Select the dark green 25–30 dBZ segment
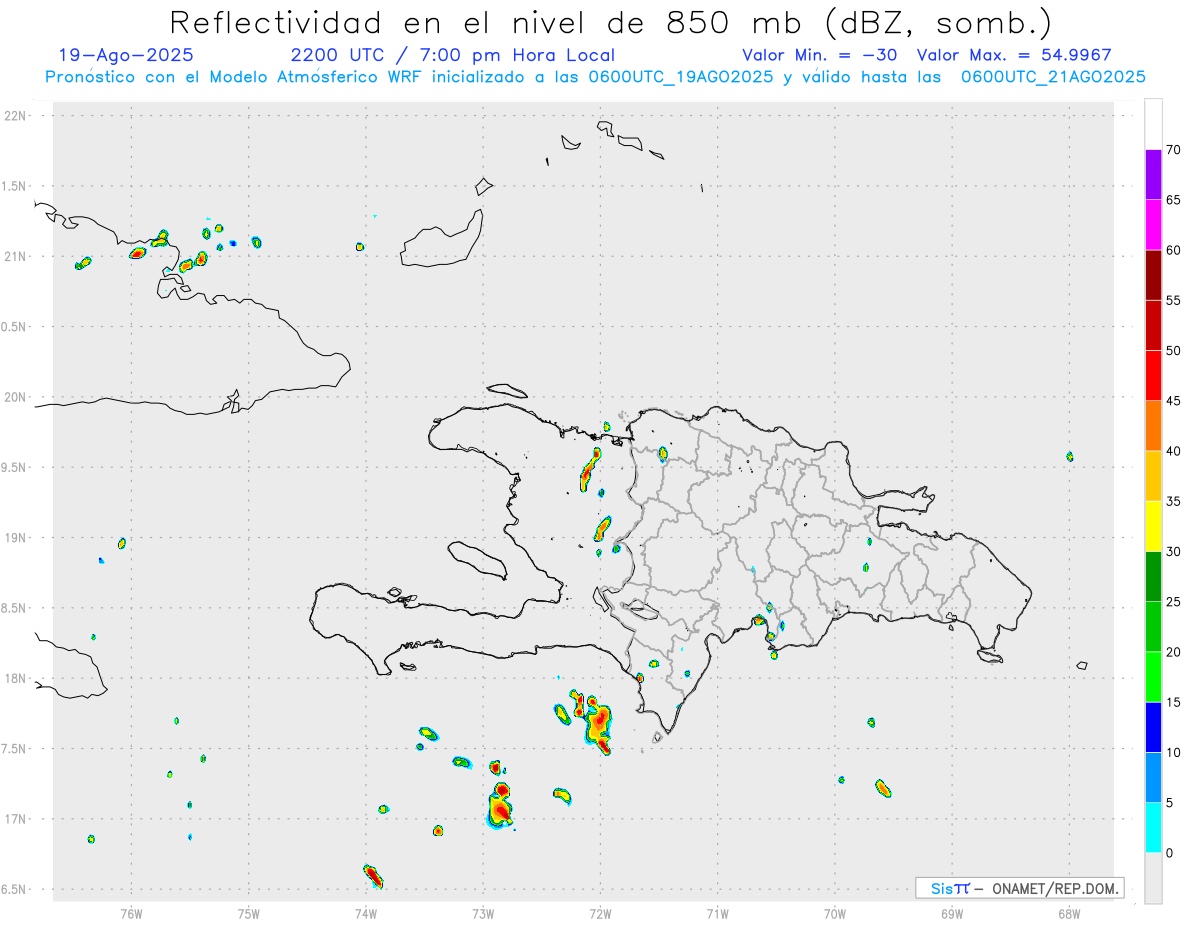The height and width of the screenshot is (927, 1200). [1153, 577]
